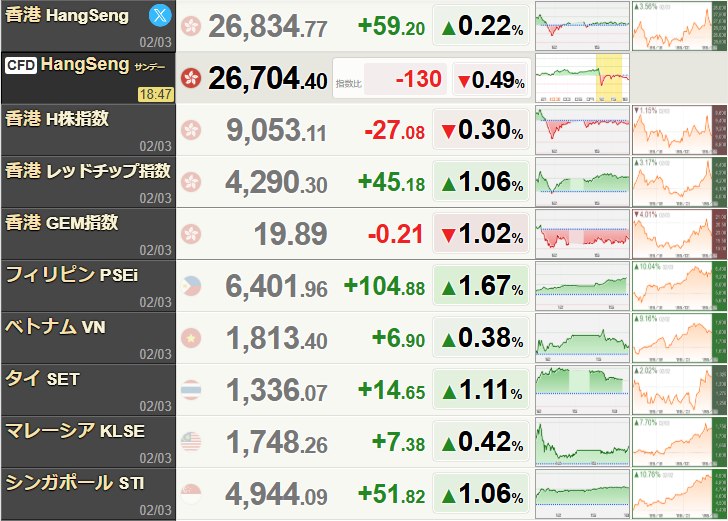Screen dimensions: 728x521
Task: Click Hong Kong flag in 香港 GEM指数 row
Action: [191, 234]
